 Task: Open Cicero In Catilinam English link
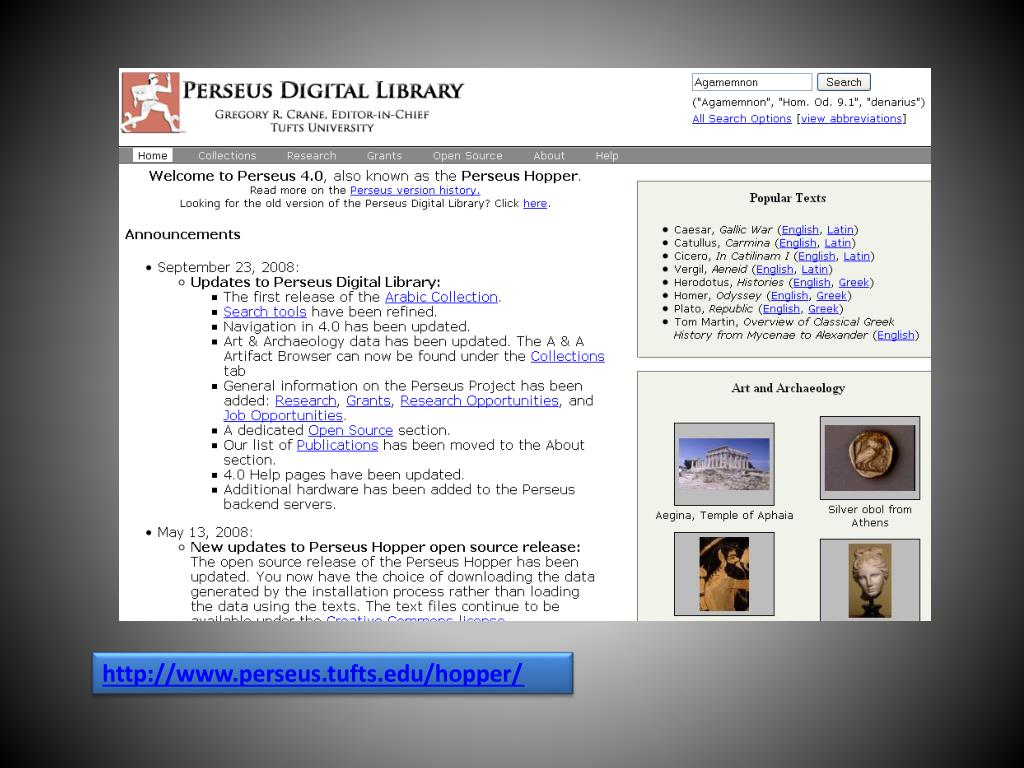tap(816, 256)
